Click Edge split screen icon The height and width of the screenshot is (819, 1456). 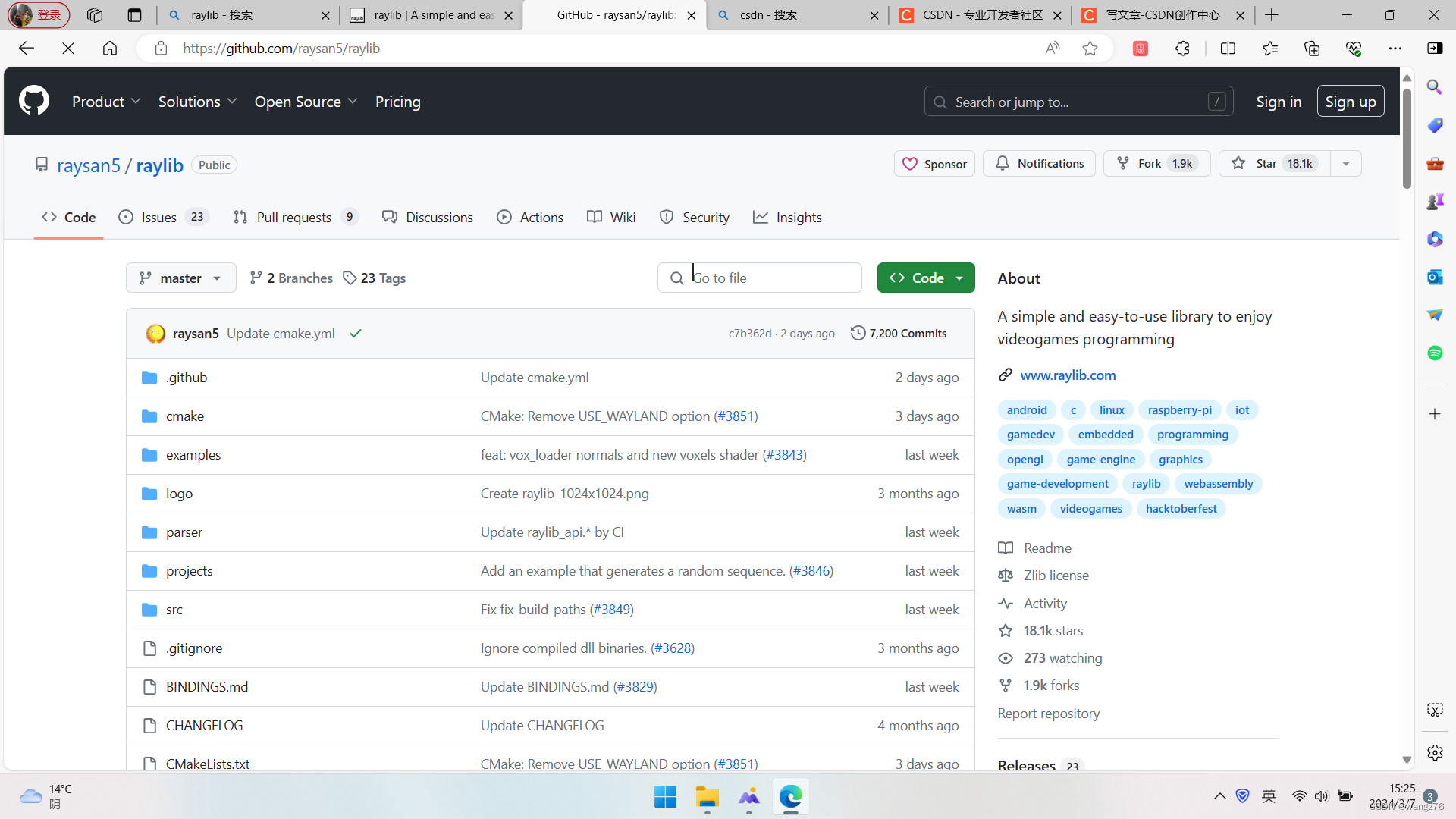coord(1228,49)
